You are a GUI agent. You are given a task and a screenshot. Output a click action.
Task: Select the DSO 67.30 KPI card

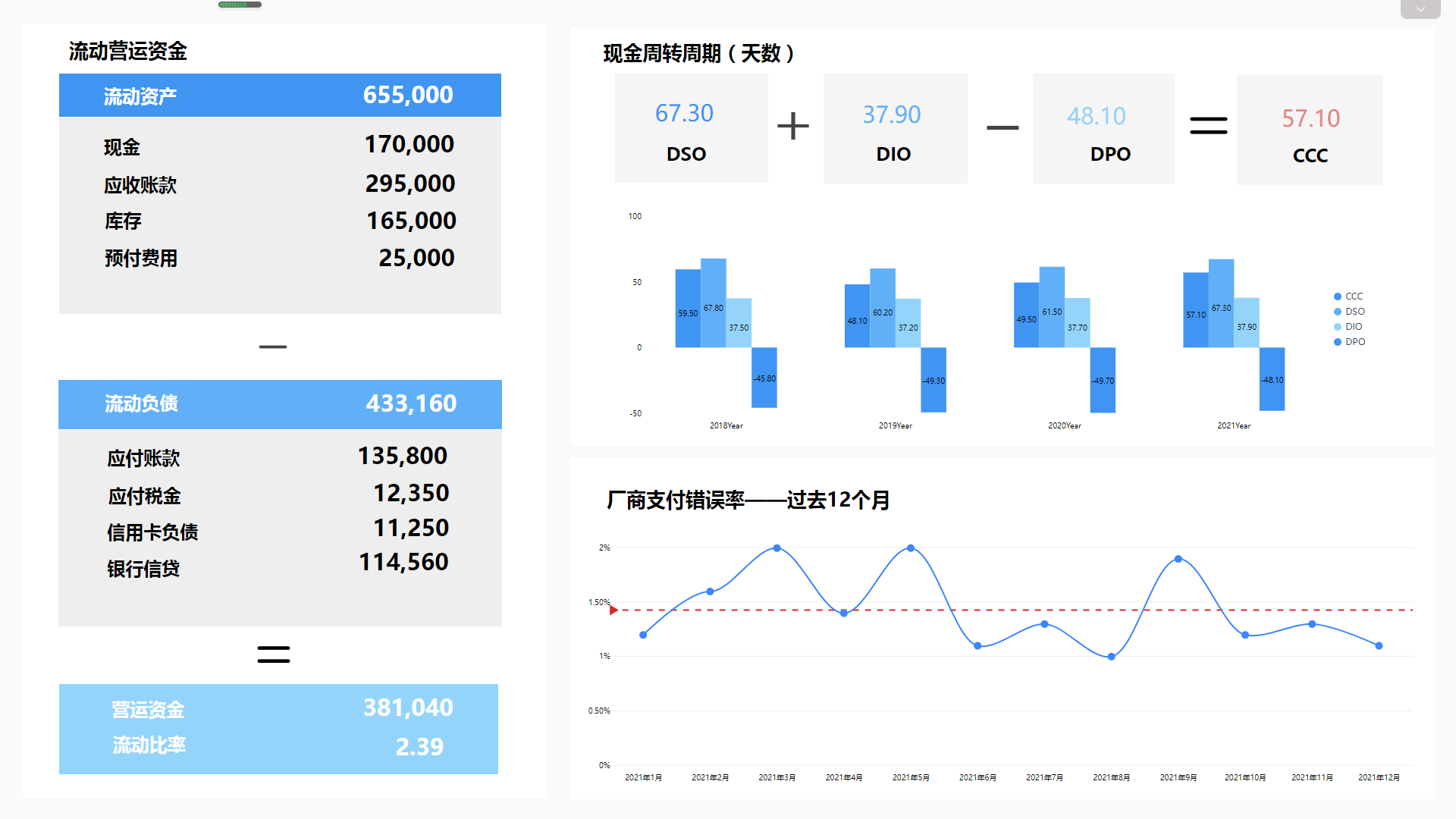click(x=691, y=128)
